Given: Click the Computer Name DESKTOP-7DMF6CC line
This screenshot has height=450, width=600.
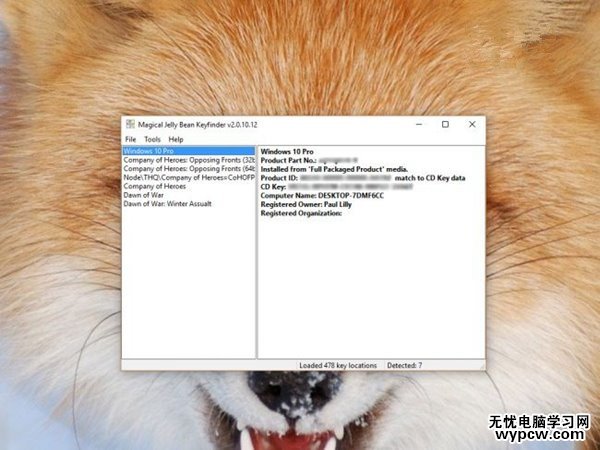Looking at the screenshot, I should tap(322, 196).
